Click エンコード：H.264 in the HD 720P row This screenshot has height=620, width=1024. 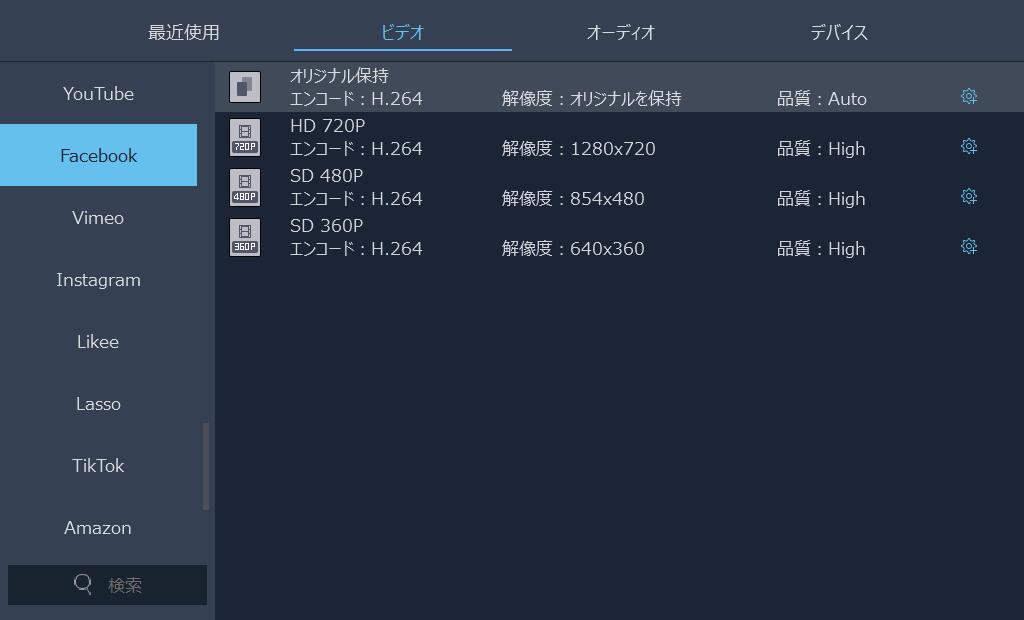[x=356, y=149]
